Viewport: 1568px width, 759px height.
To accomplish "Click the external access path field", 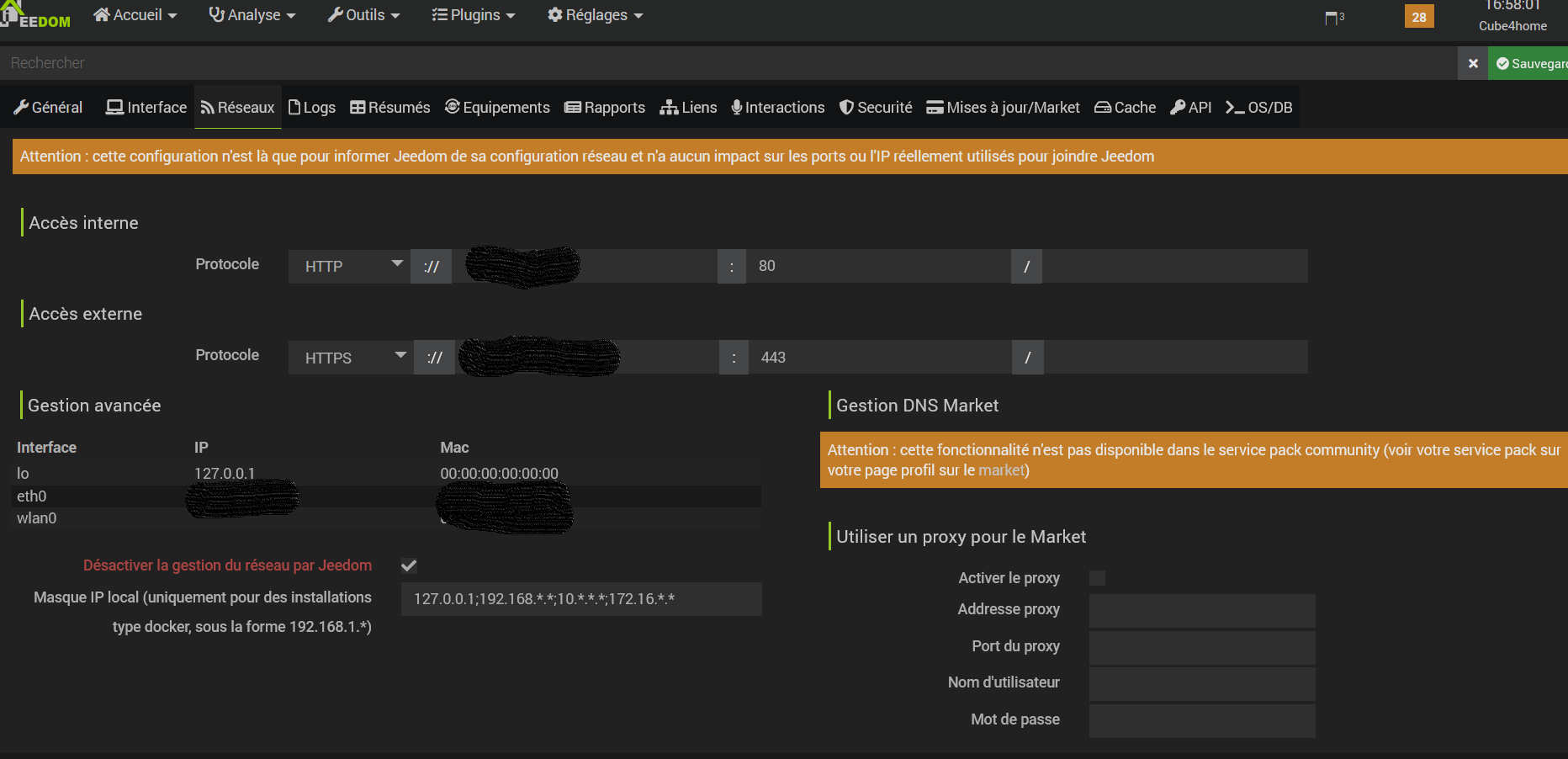I will [1176, 358].
